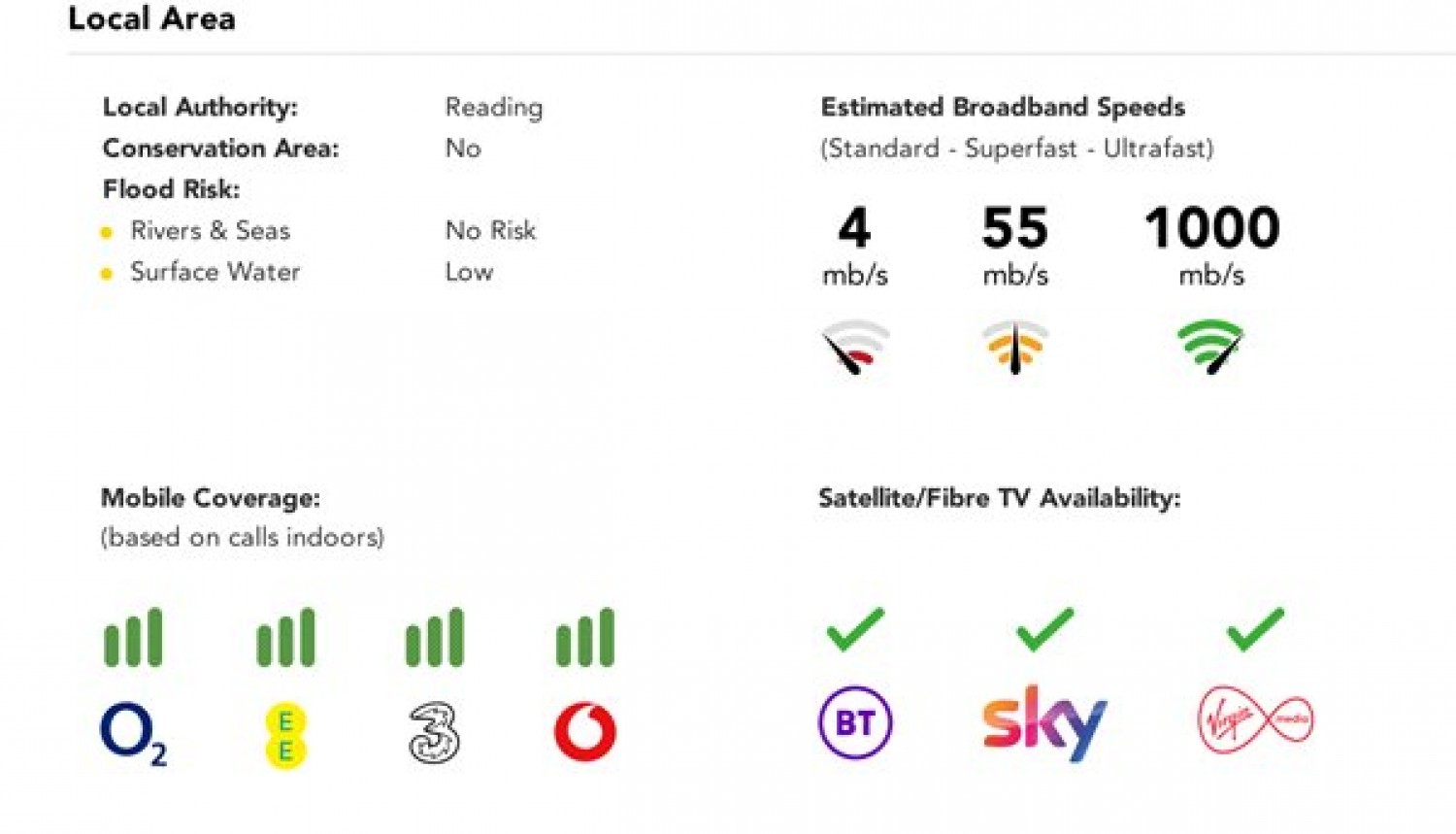
Task: Click the green checkmark above BT
Action: pyautogui.click(x=855, y=629)
